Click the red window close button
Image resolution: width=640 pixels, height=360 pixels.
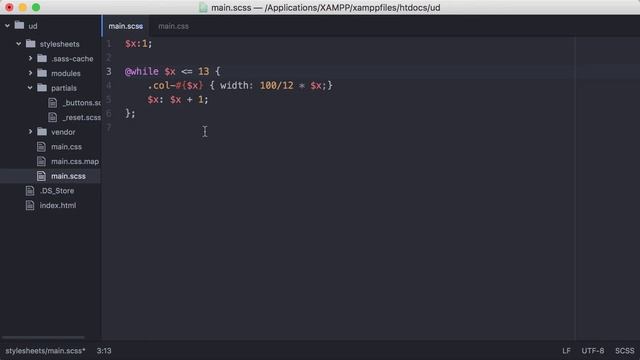[9, 7]
